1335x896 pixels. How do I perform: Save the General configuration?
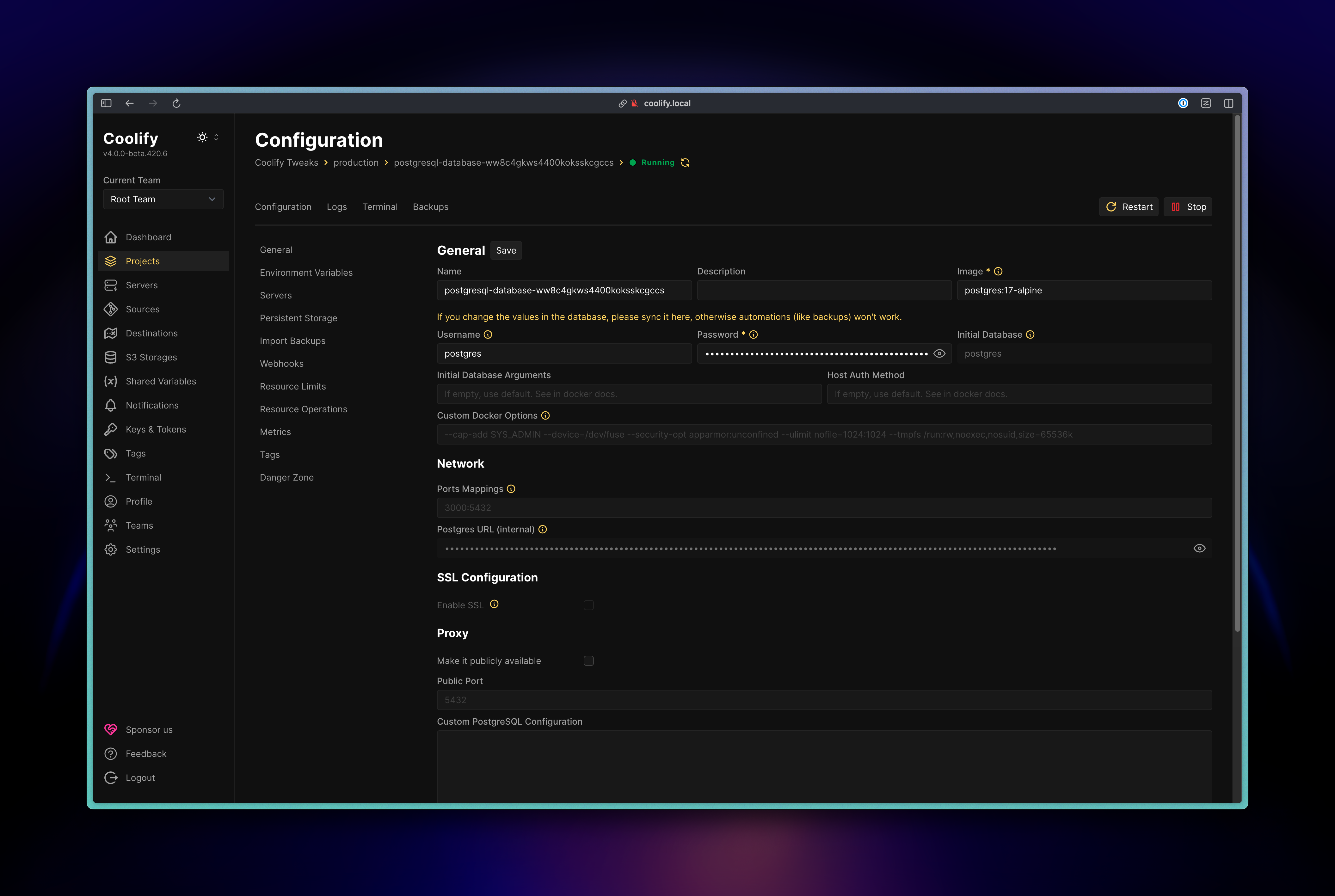pyautogui.click(x=506, y=250)
